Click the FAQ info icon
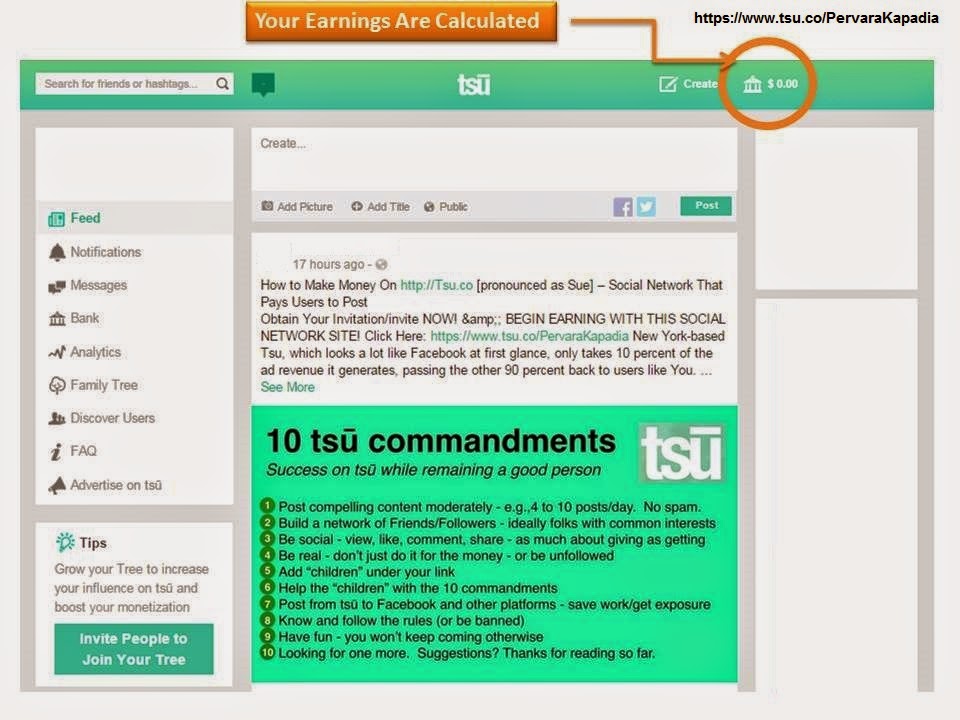The width and height of the screenshot is (960, 720). [56, 452]
